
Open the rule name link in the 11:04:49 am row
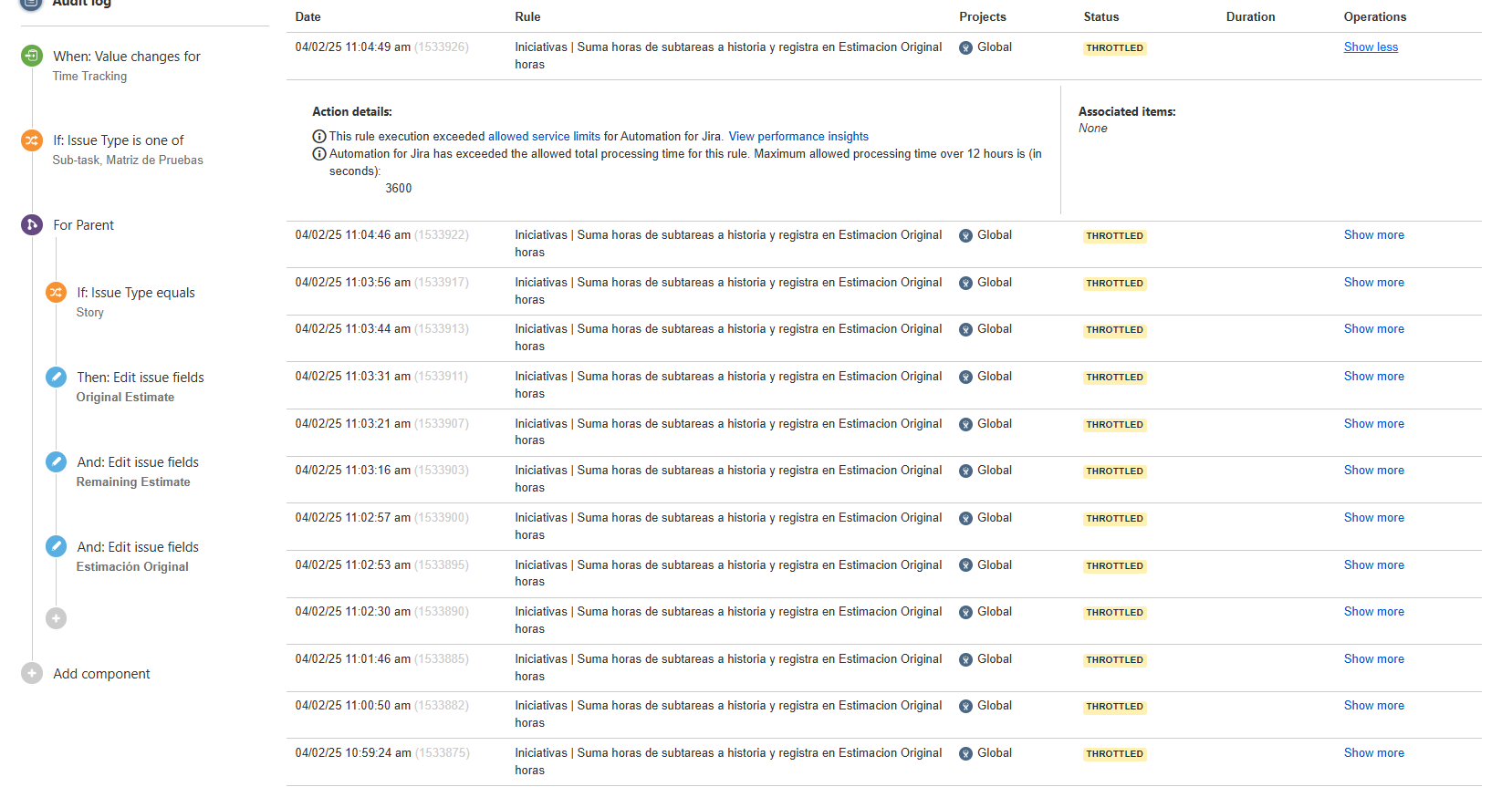728,56
